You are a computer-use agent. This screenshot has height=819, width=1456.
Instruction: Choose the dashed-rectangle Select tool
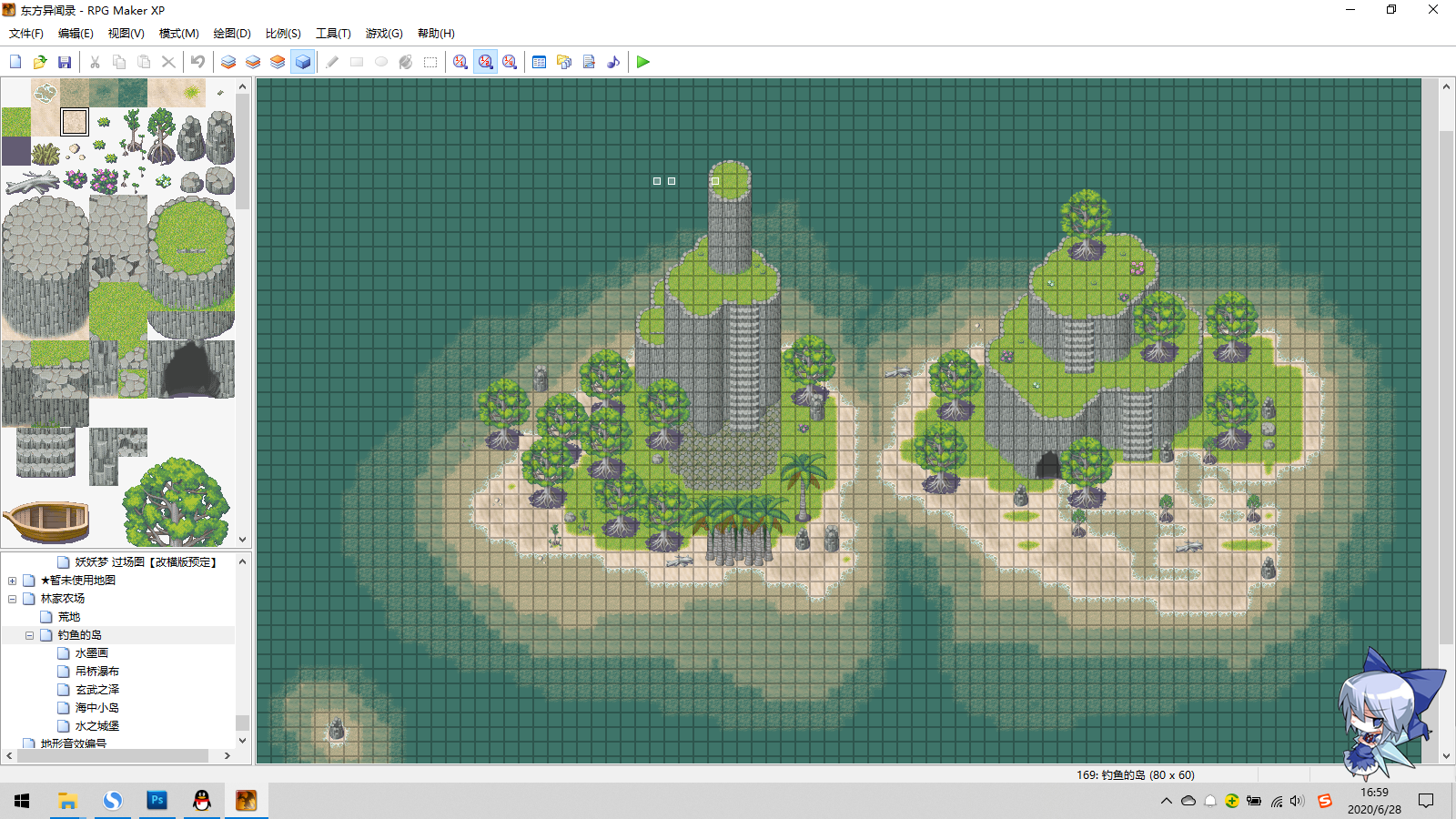(430, 62)
